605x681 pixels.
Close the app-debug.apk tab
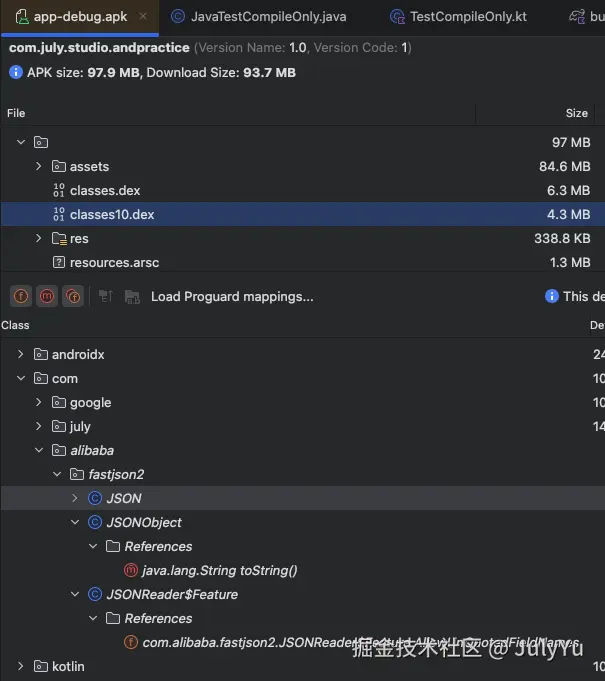point(143,17)
